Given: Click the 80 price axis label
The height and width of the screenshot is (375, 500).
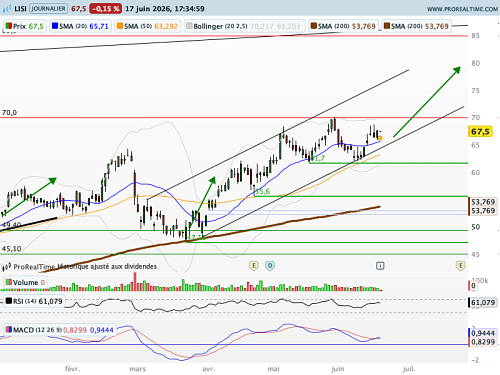Looking at the screenshot, I should click(x=476, y=63).
